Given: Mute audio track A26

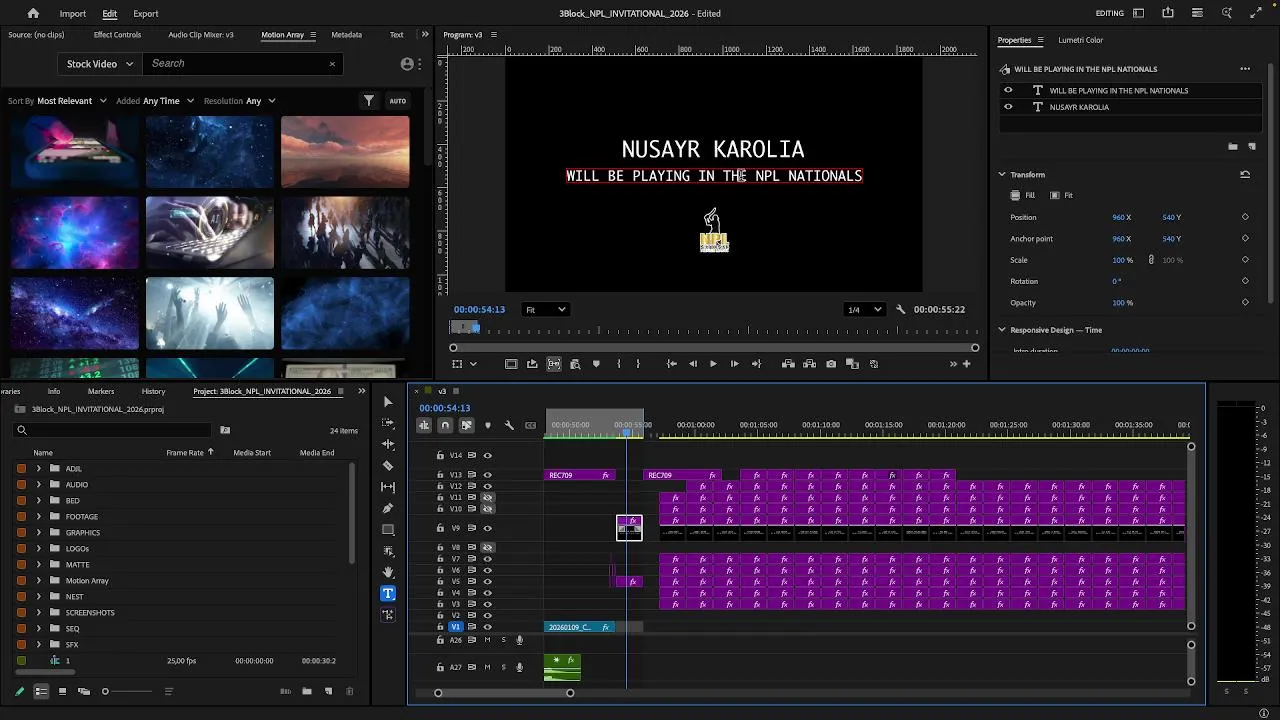Looking at the screenshot, I should pos(488,640).
